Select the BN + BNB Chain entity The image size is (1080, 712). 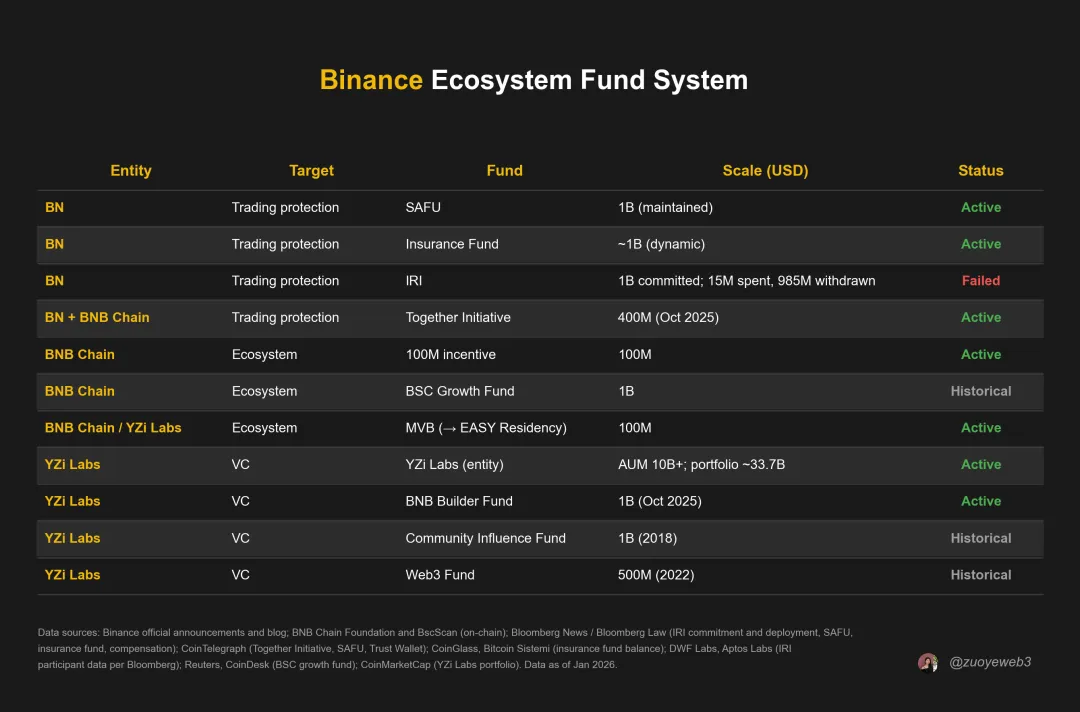click(x=97, y=318)
